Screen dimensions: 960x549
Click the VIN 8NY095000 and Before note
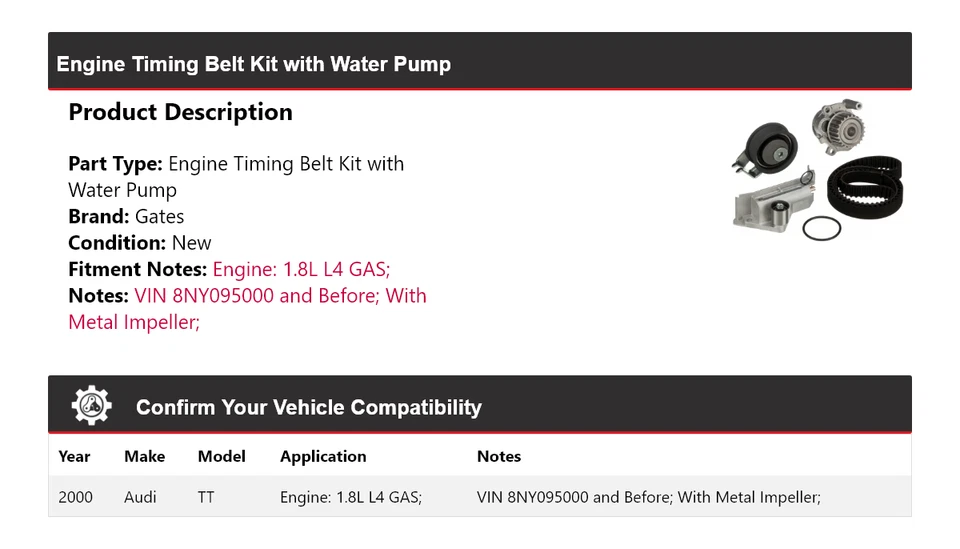pyautogui.click(x=248, y=296)
